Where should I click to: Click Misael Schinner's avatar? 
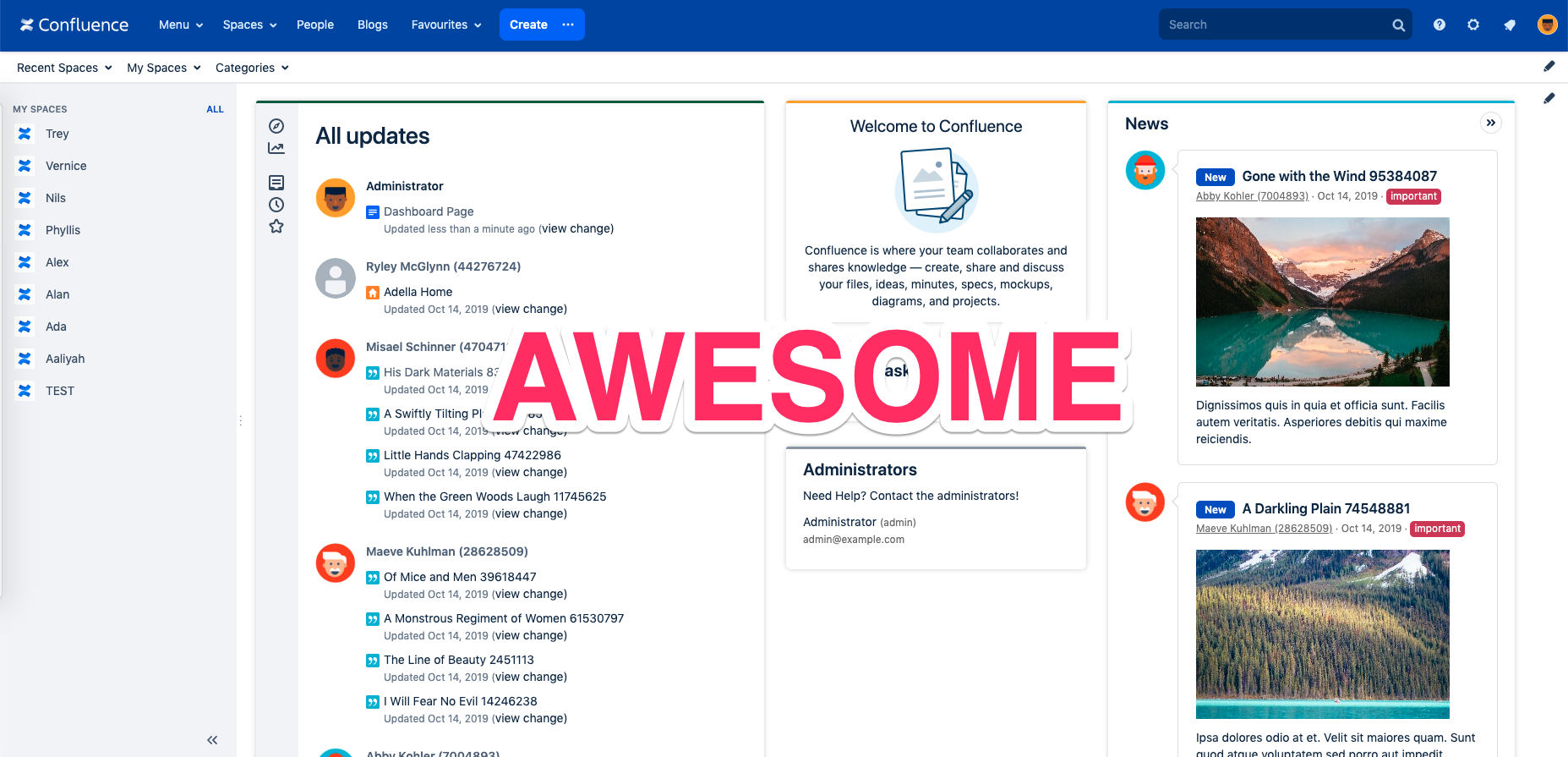coord(336,359)
